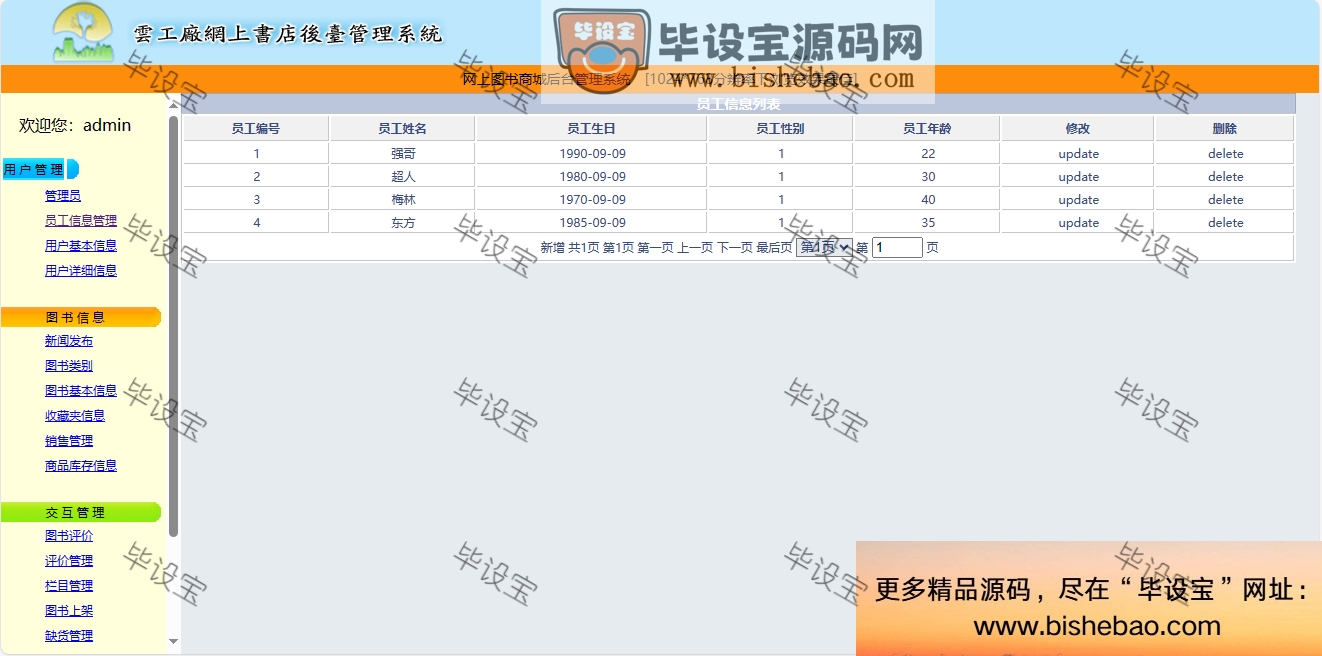Click the age cell 35

(x=928, y=223)
